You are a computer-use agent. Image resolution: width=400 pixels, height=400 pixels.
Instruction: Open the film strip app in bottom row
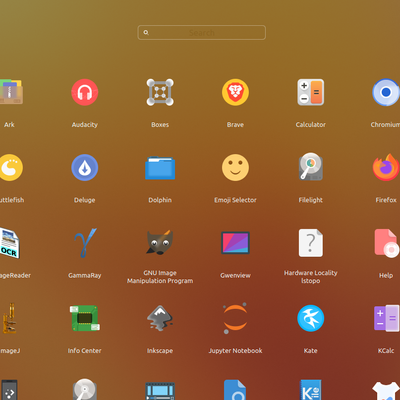click(160, 391)
